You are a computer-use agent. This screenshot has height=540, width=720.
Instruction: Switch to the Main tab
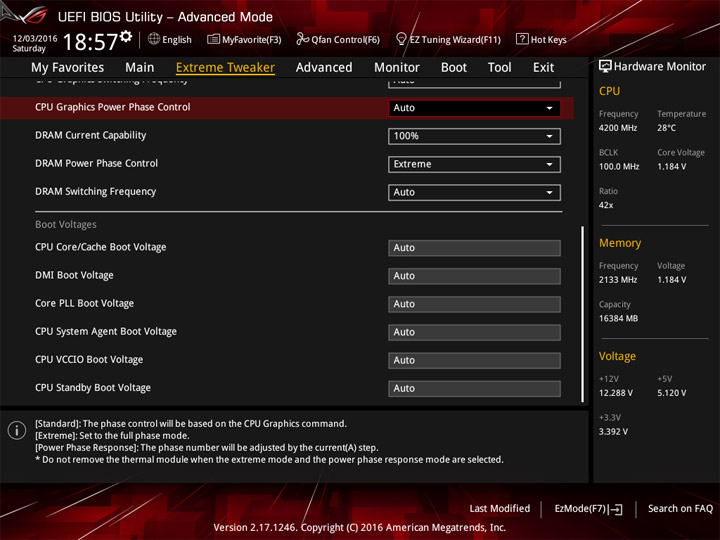[140, 68]
